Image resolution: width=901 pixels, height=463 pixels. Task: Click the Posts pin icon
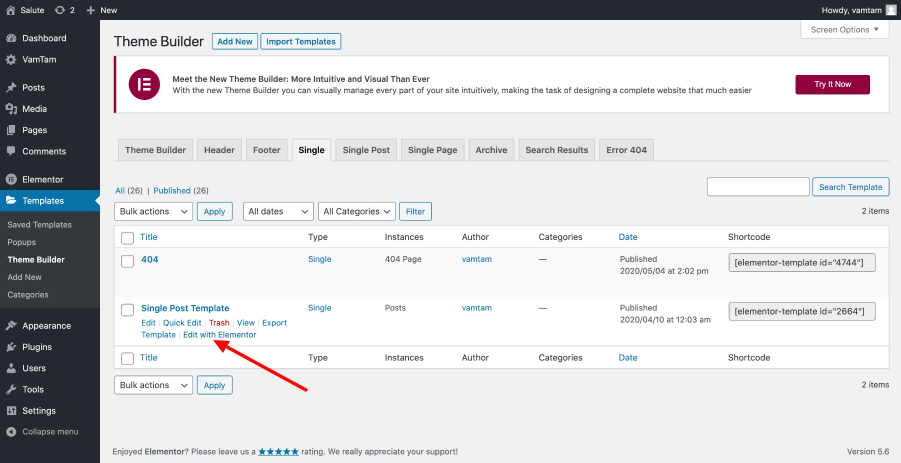tap(11, 88)
